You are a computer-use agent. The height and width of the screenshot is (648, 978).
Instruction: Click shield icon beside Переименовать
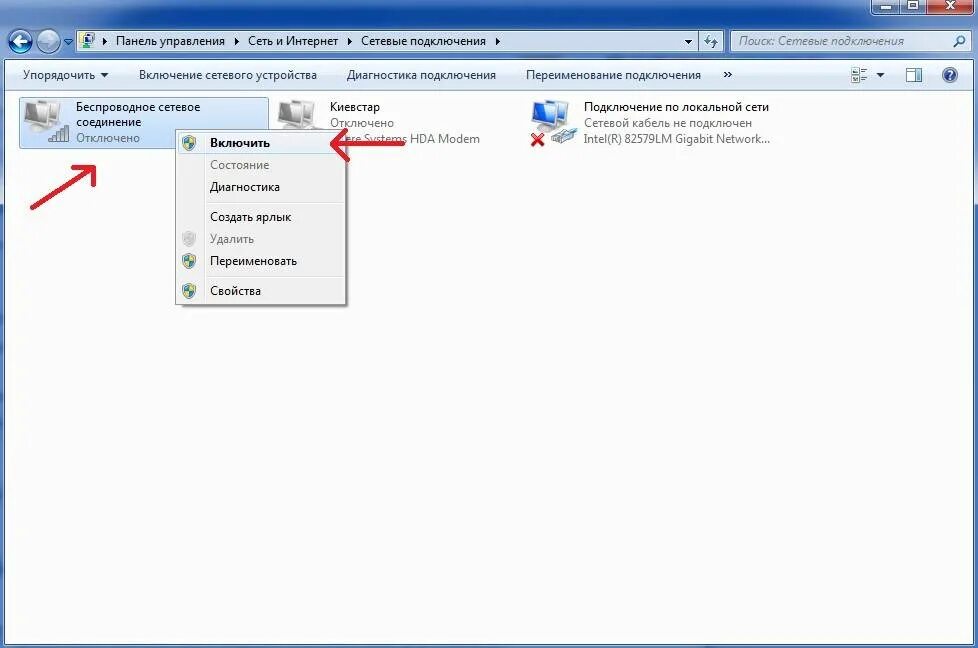tap(189, 261)
